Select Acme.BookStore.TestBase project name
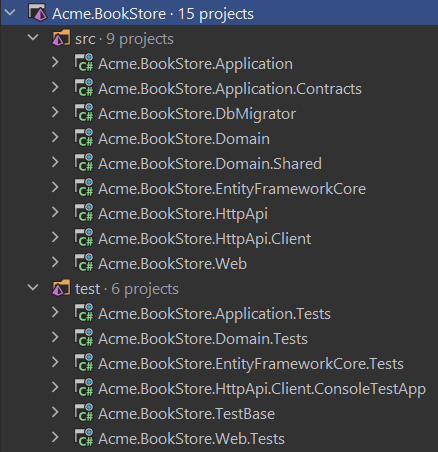The height and width of the screenshot is (452, 438). 186,414
